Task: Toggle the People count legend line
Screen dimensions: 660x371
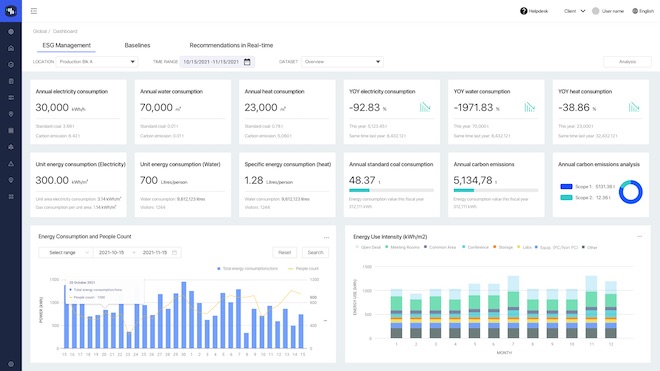Action: pyautogui.click(x=303, y=268)
